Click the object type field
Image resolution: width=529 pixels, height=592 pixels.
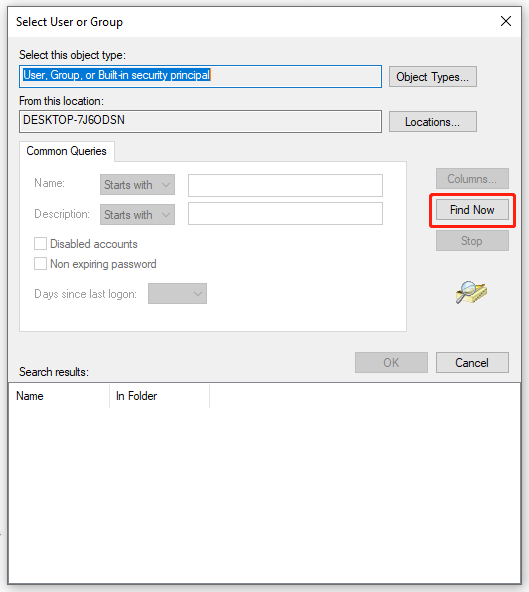pyautogui.click(x=200, y=77)
